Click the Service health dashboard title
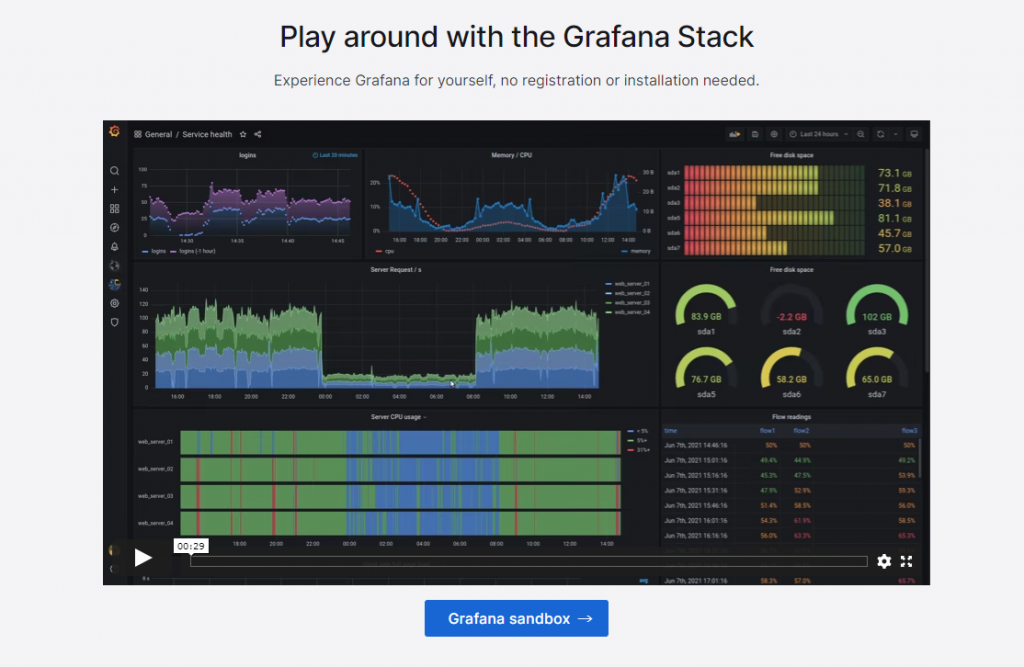The height and width of the screenshot is (667, 1024). 207,134
